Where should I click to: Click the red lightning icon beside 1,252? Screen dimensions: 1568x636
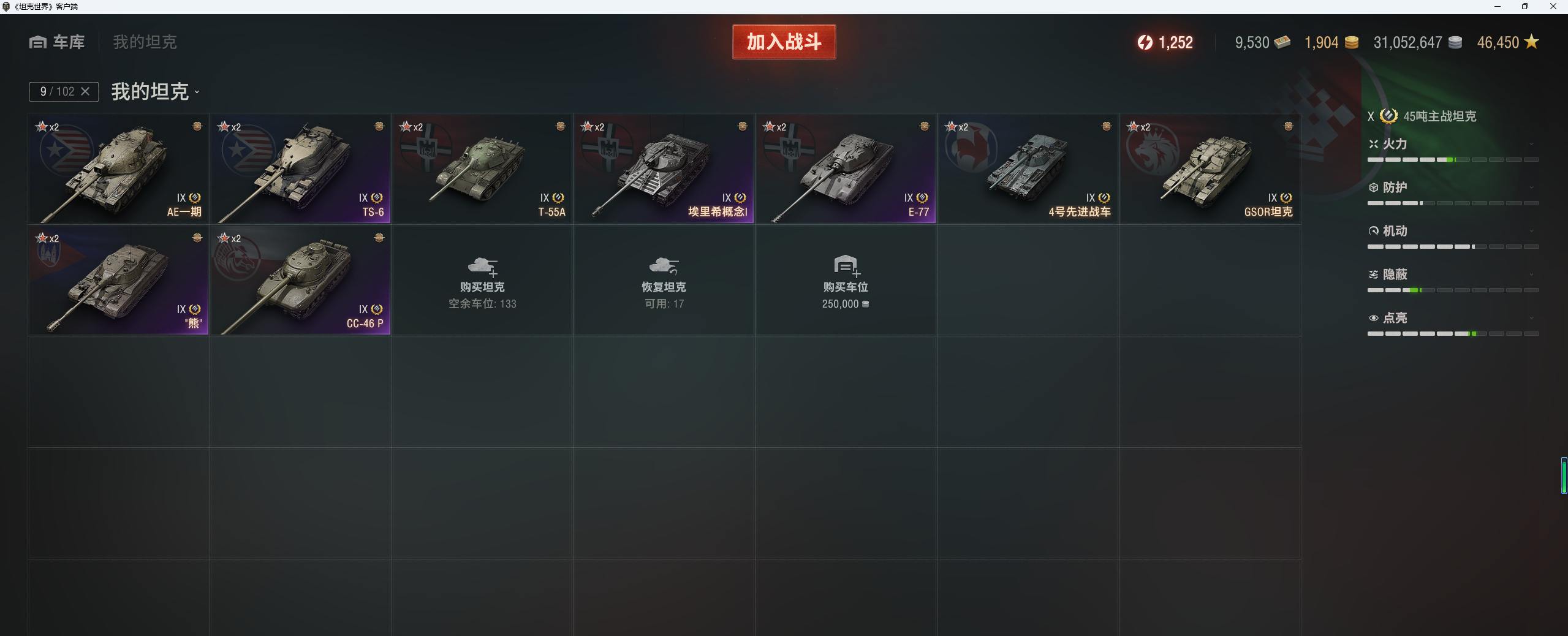point(1145,42)
